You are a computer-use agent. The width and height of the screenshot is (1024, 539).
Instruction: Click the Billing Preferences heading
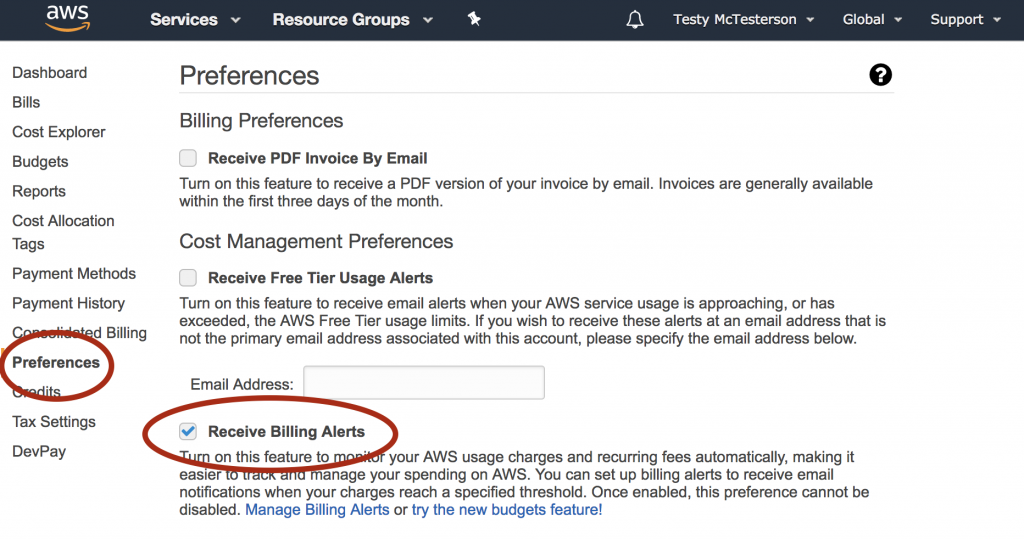point(261,121)
